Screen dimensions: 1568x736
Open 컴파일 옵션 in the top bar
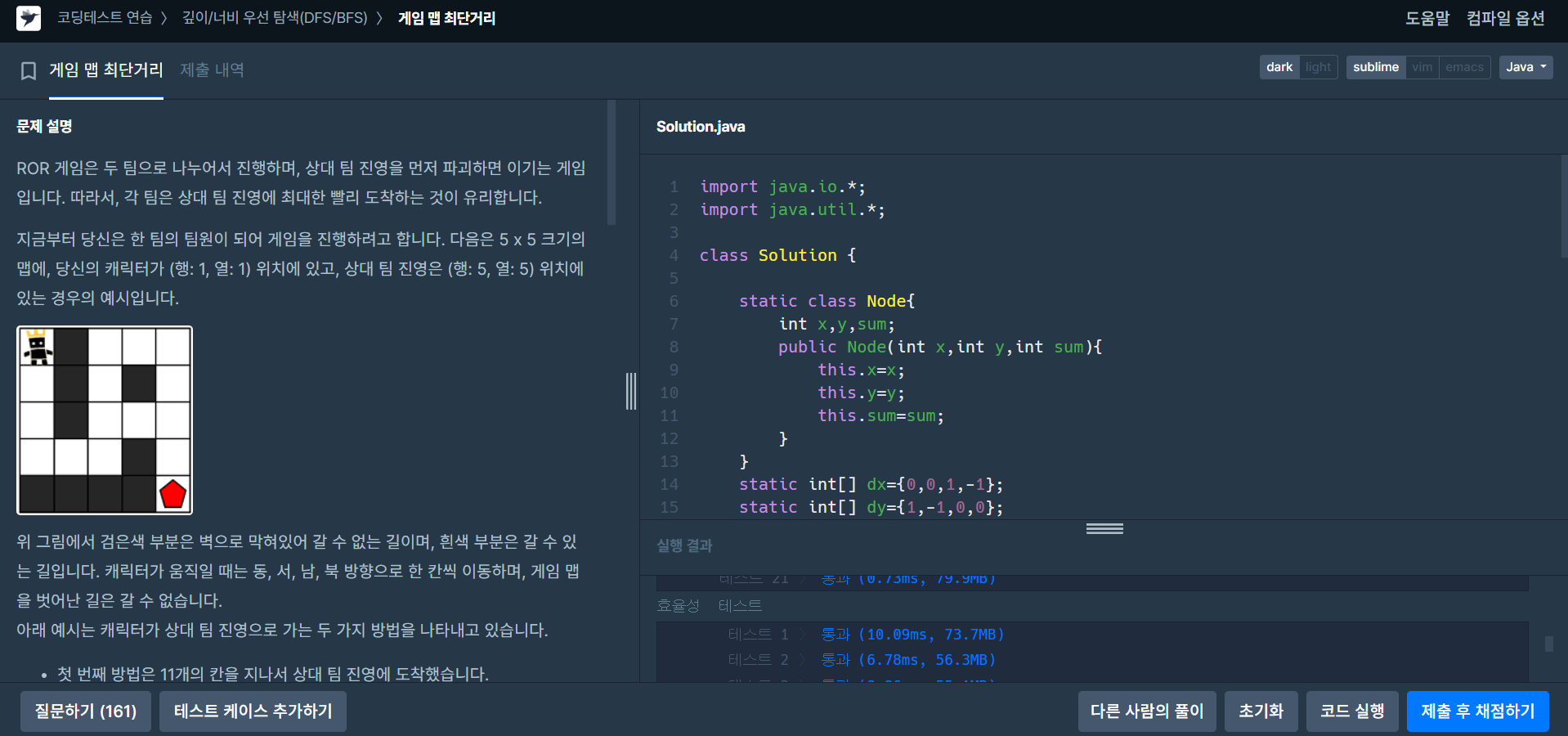pyautogui.click(x=1506, y=18)
